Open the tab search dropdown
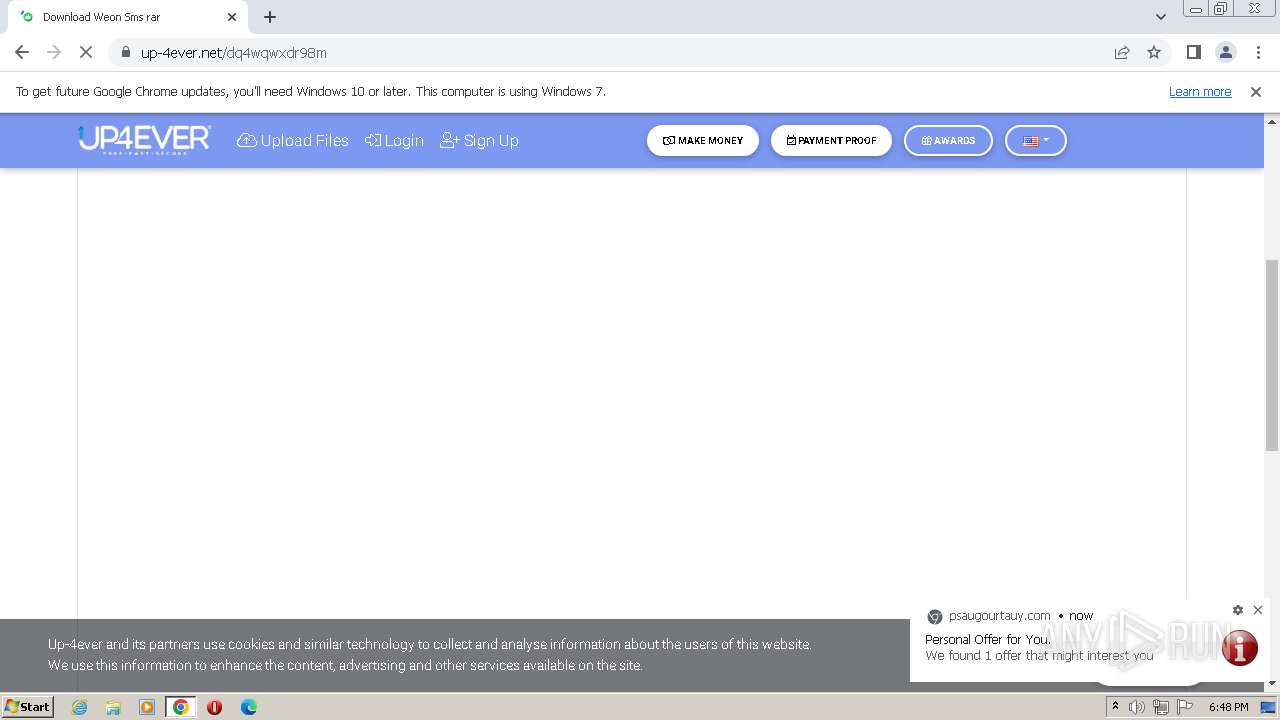The image size is (1280, 720). coord(1160,17)
